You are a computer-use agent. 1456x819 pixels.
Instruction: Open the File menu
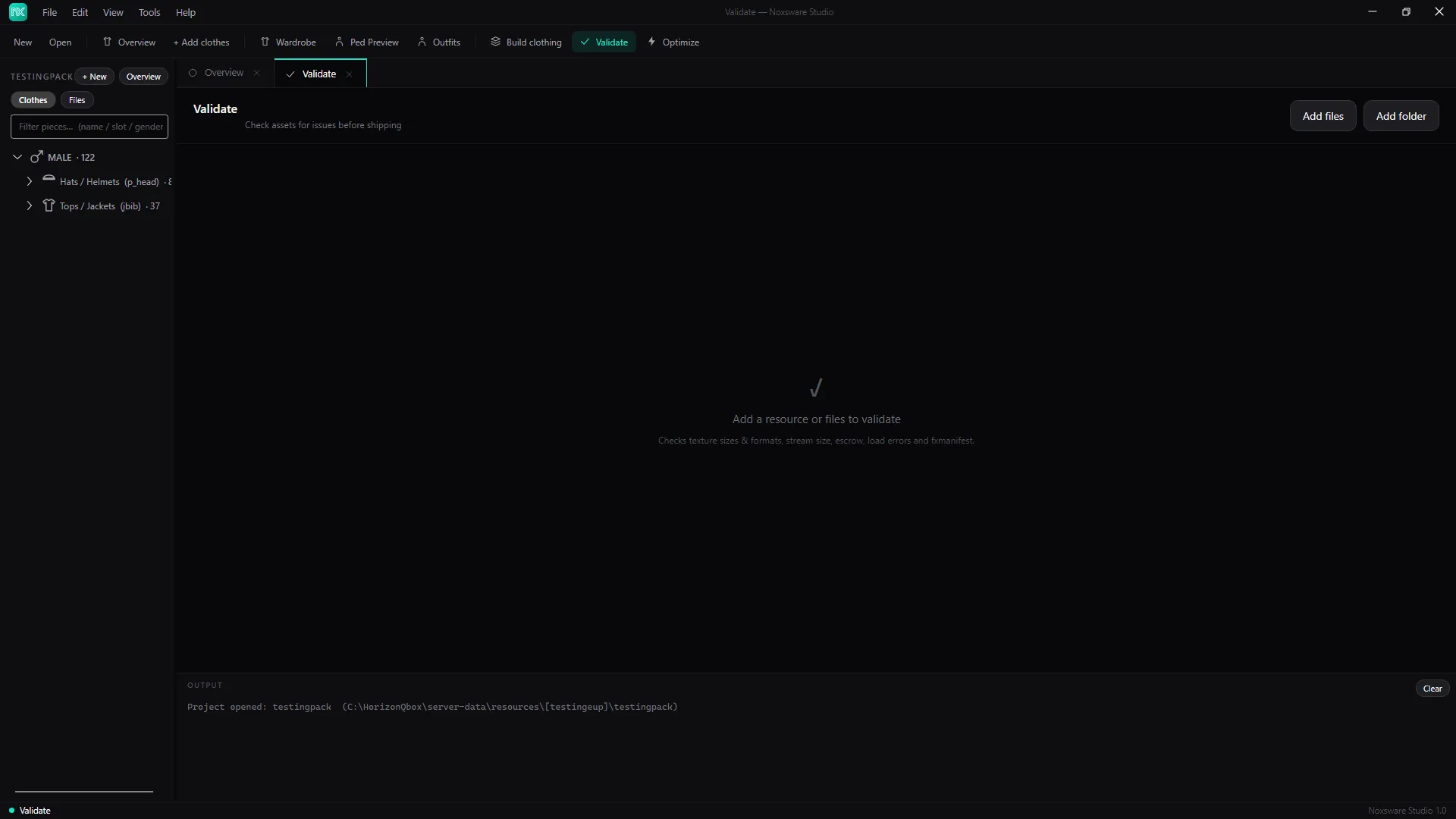pyautogui.click(x=49, y=12)
